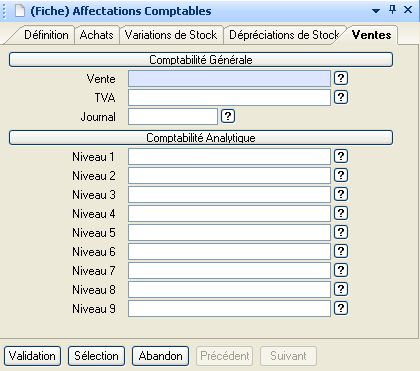420x371 pixels.
Task: Open the Journal lookup question mark
Action: point(228,116)
